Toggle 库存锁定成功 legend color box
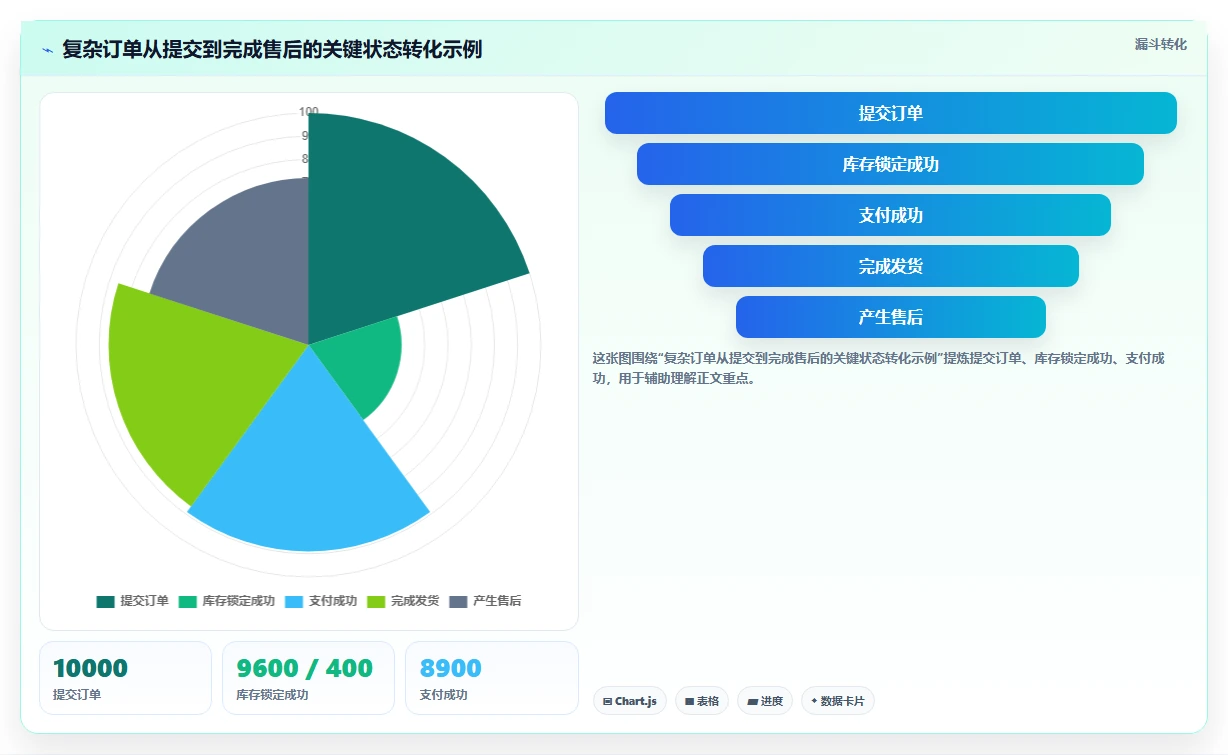Screen dimensions: 1228x755 pos(188,601)
